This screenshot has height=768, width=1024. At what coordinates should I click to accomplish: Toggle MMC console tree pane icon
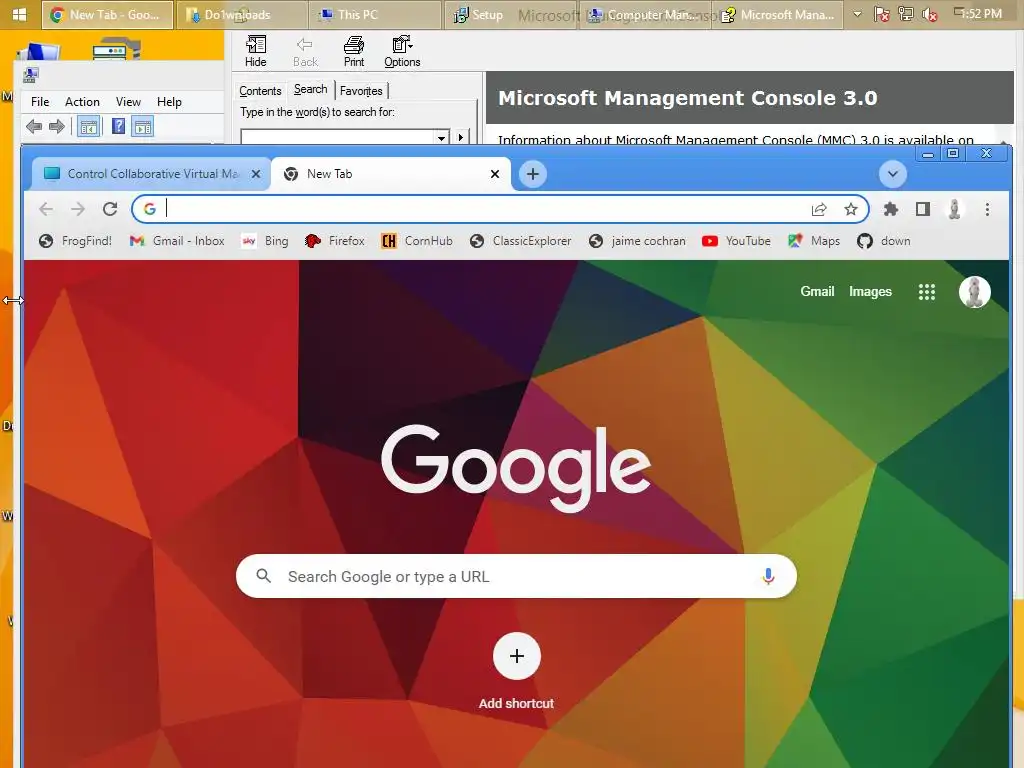tap(89, 127)
